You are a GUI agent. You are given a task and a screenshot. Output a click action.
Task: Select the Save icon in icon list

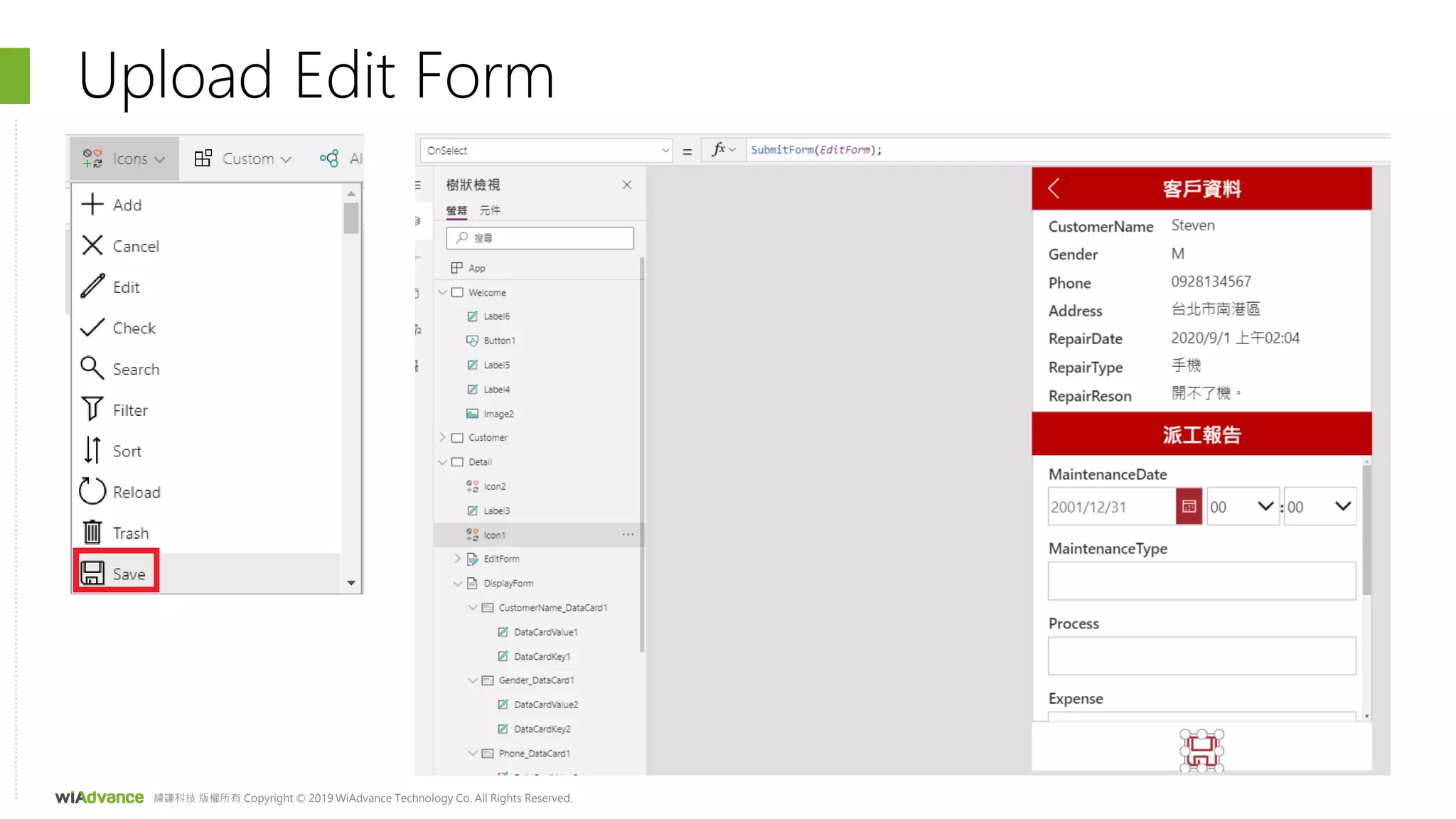pos(115,573)
